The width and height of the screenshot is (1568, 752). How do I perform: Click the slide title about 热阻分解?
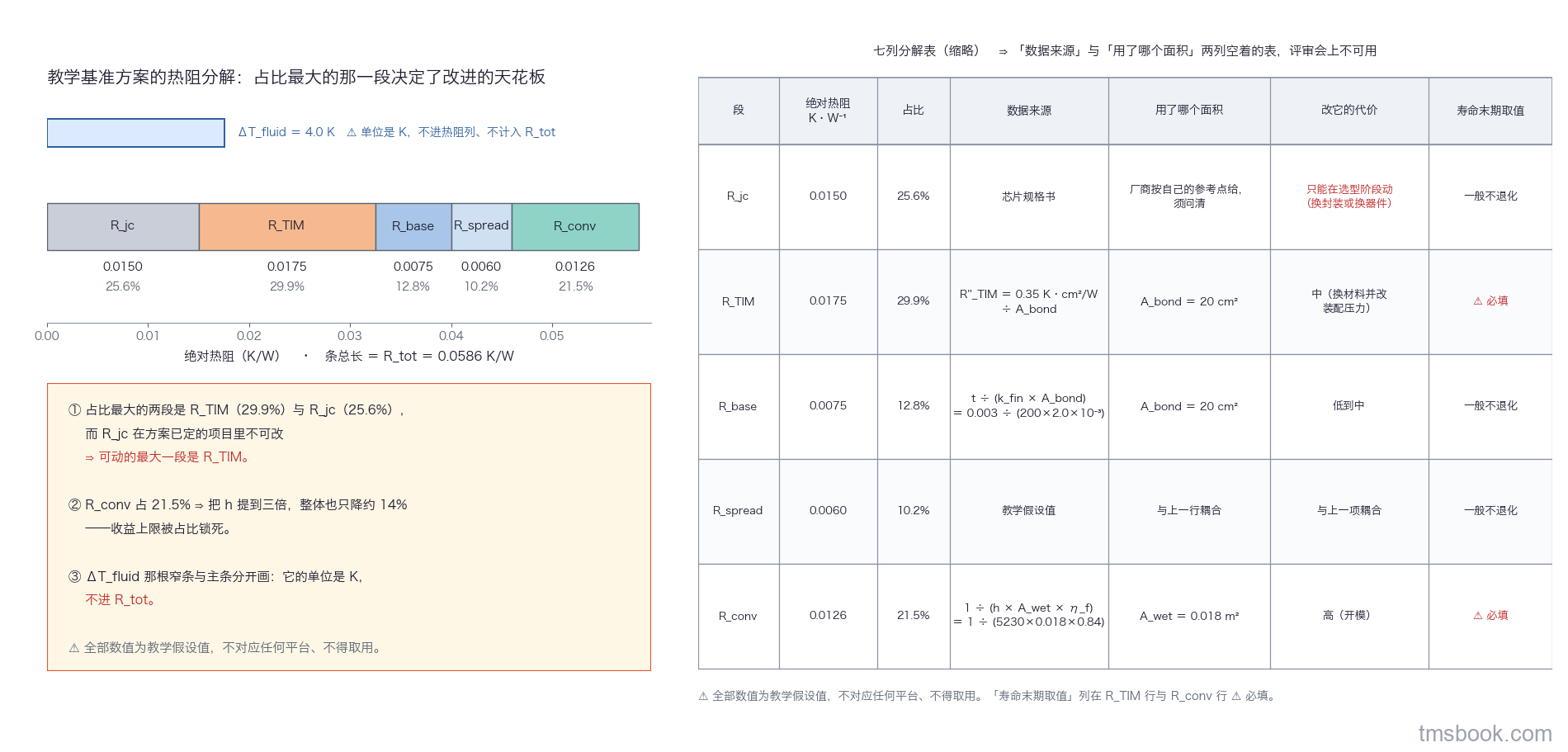pyautogui.click(x=296, y=77)
